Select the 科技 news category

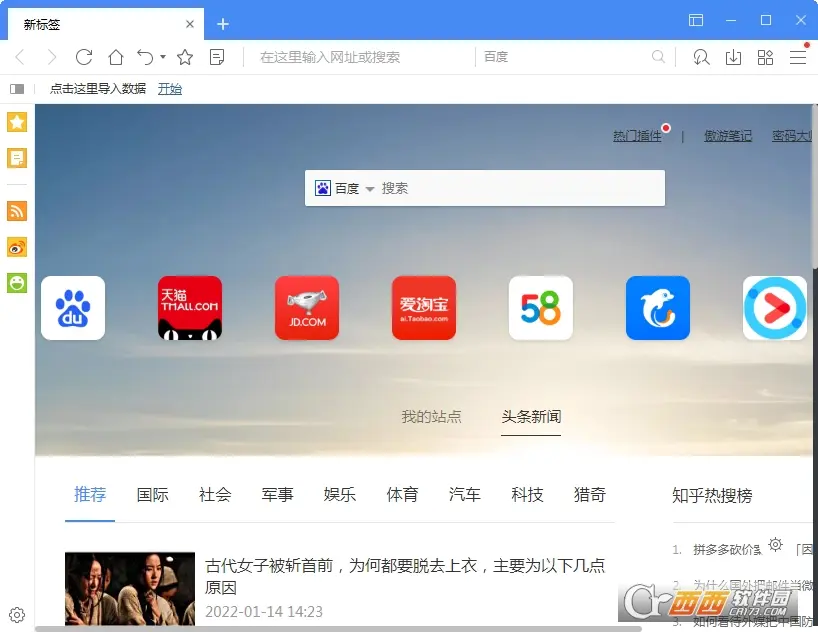527,494
